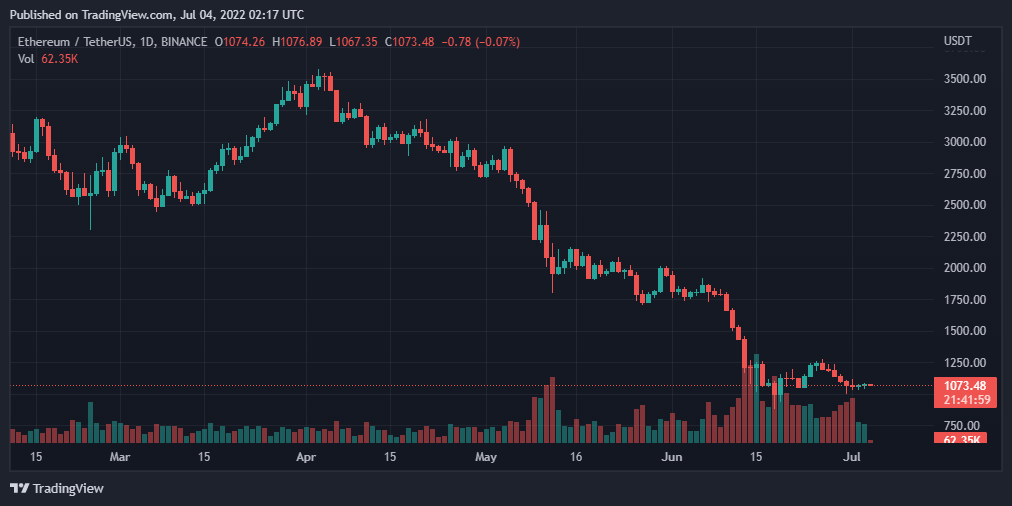Open the USDT currency label
Screen dimensions: 1012x506
tap(958, 42)
